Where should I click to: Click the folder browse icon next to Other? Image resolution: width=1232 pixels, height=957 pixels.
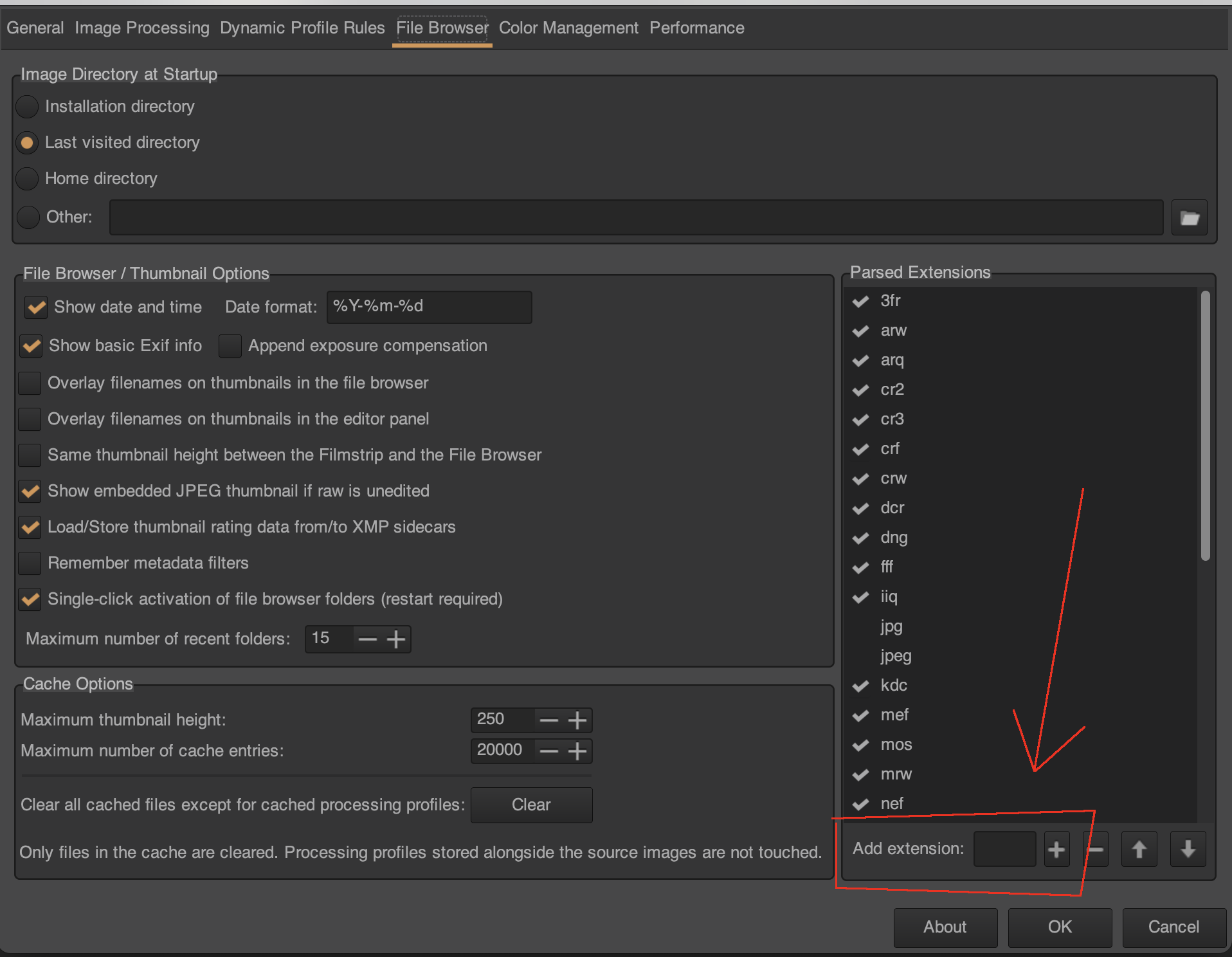click(x=1189, y=218)
